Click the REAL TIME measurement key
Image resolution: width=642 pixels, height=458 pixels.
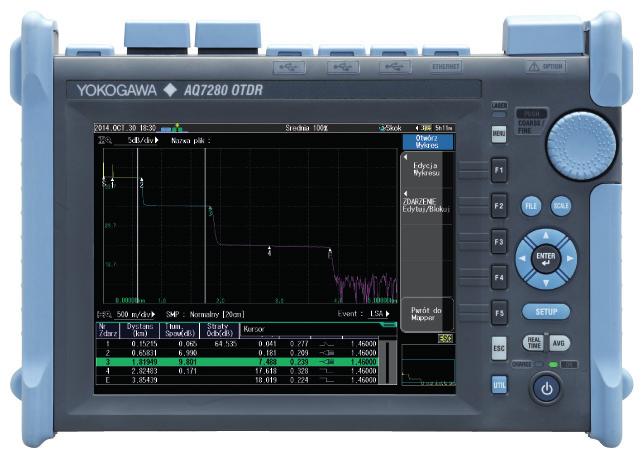pos(534,343)
